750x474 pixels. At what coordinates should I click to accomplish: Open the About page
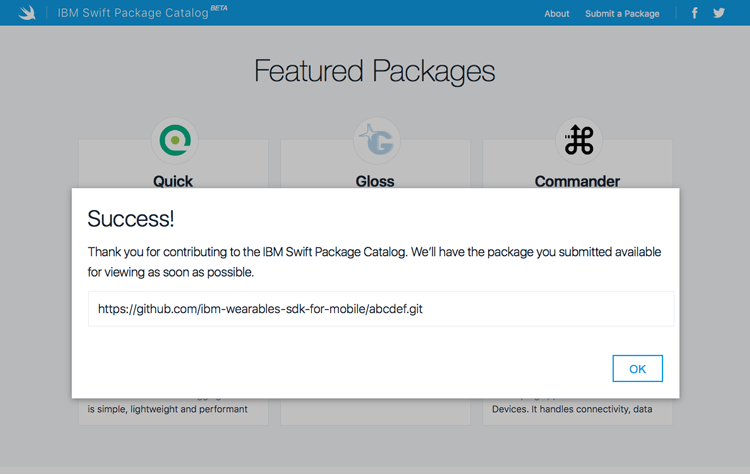557,14
